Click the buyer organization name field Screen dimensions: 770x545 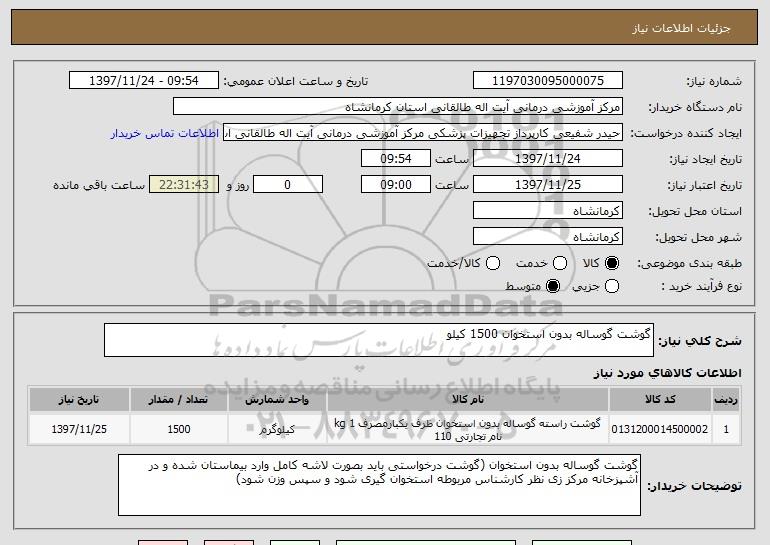(398, 107)
